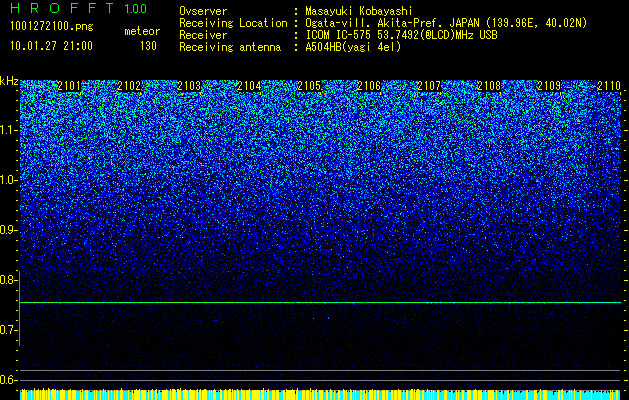Screen dimensions: 629x400
Task: Click the A504HB(yagi 4el) antenna text
Action: pyautogui.click(x=353, y=47)
